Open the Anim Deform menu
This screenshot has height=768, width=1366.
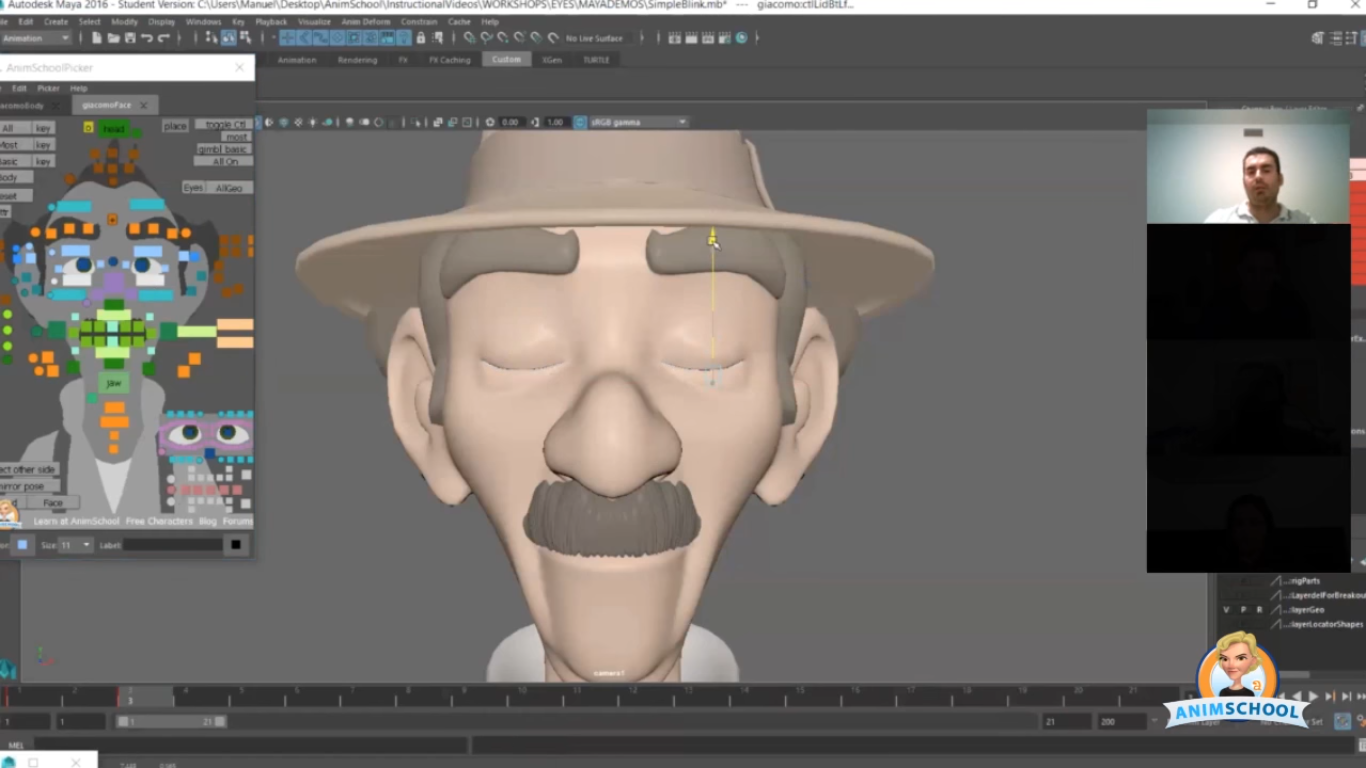[x=365, y=21]
